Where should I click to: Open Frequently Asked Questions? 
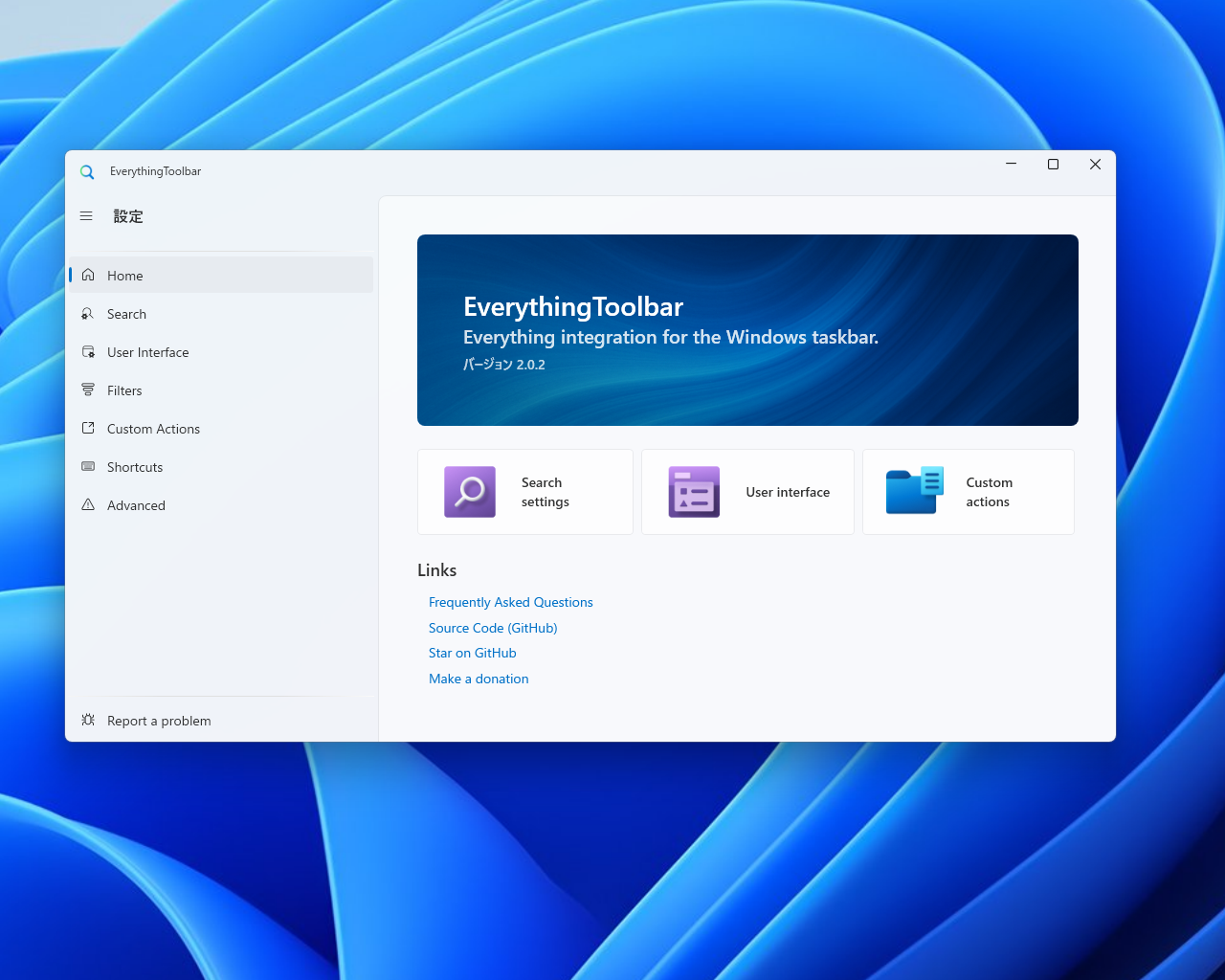510,602
